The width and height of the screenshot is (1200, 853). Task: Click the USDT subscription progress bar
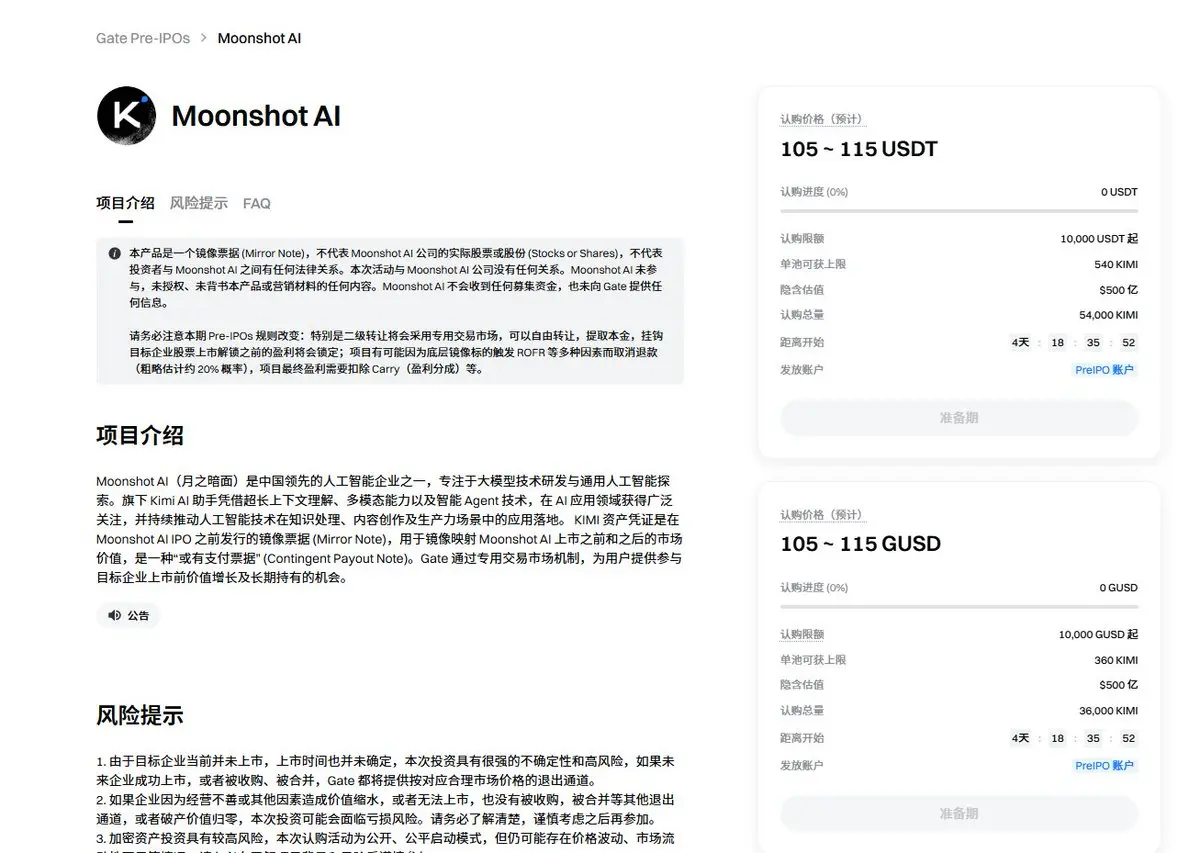959,211
